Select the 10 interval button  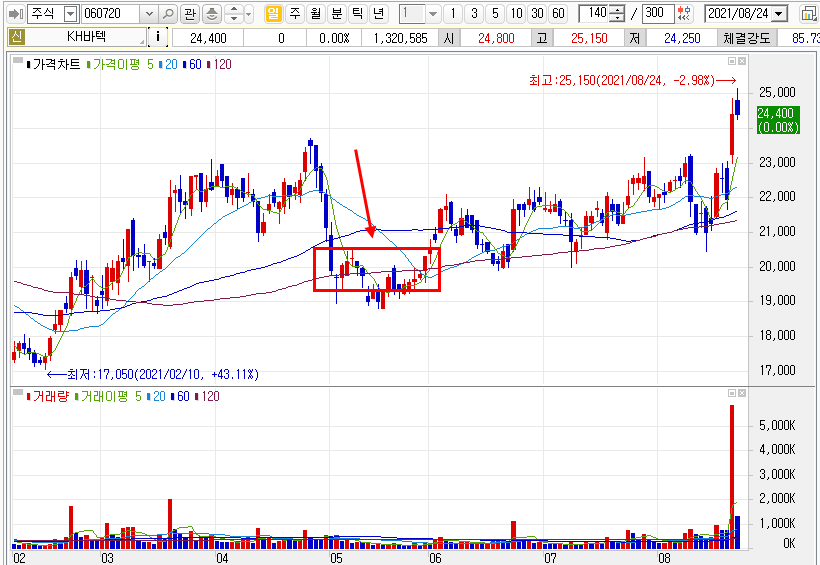(x=516, y=14)
